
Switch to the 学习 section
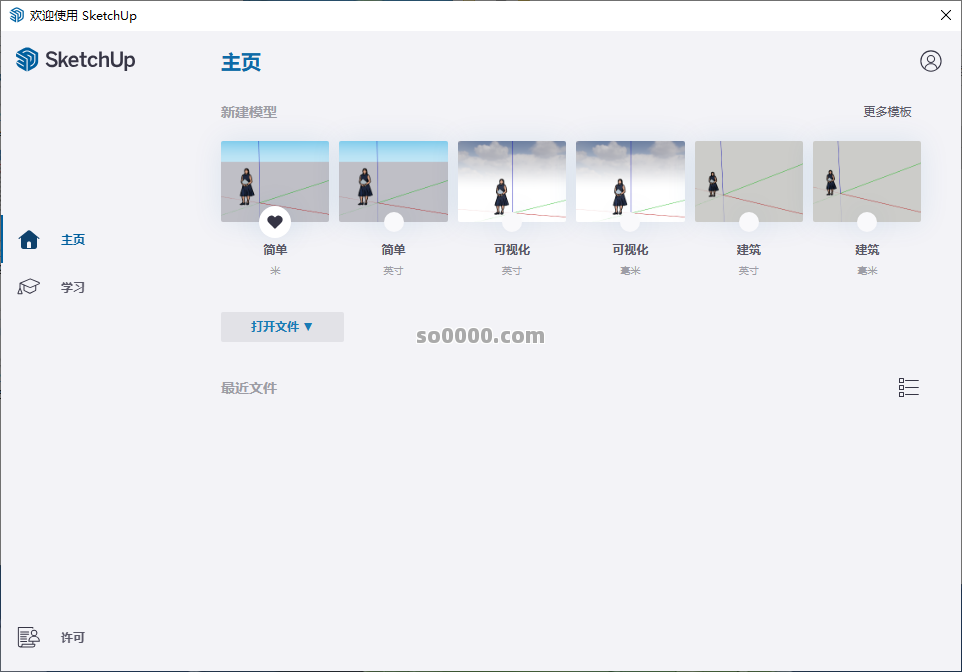[x=72, y=287]
